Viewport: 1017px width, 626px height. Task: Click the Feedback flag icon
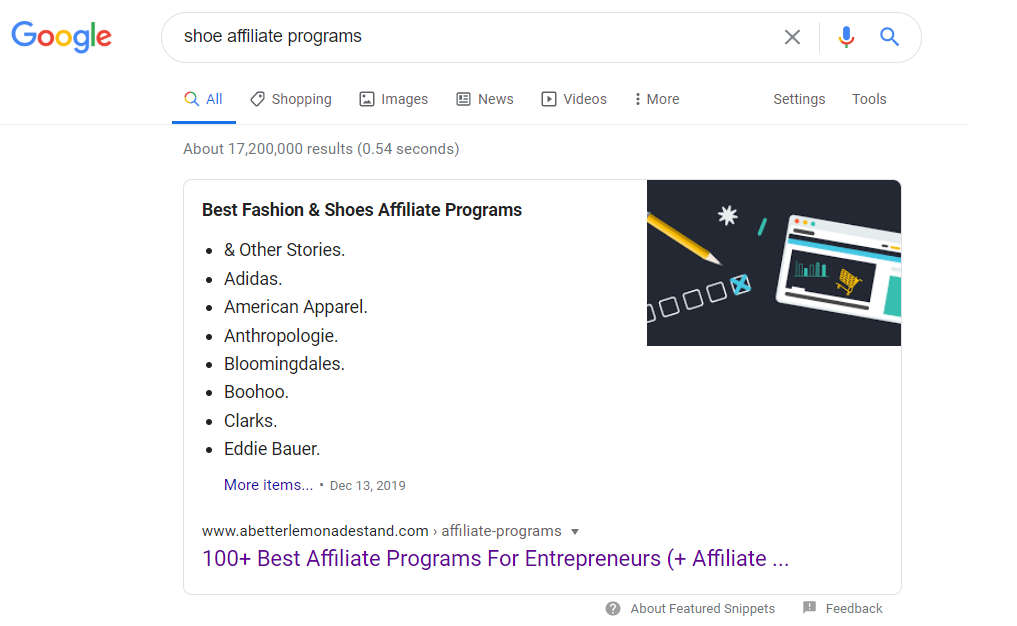[809, 607]
